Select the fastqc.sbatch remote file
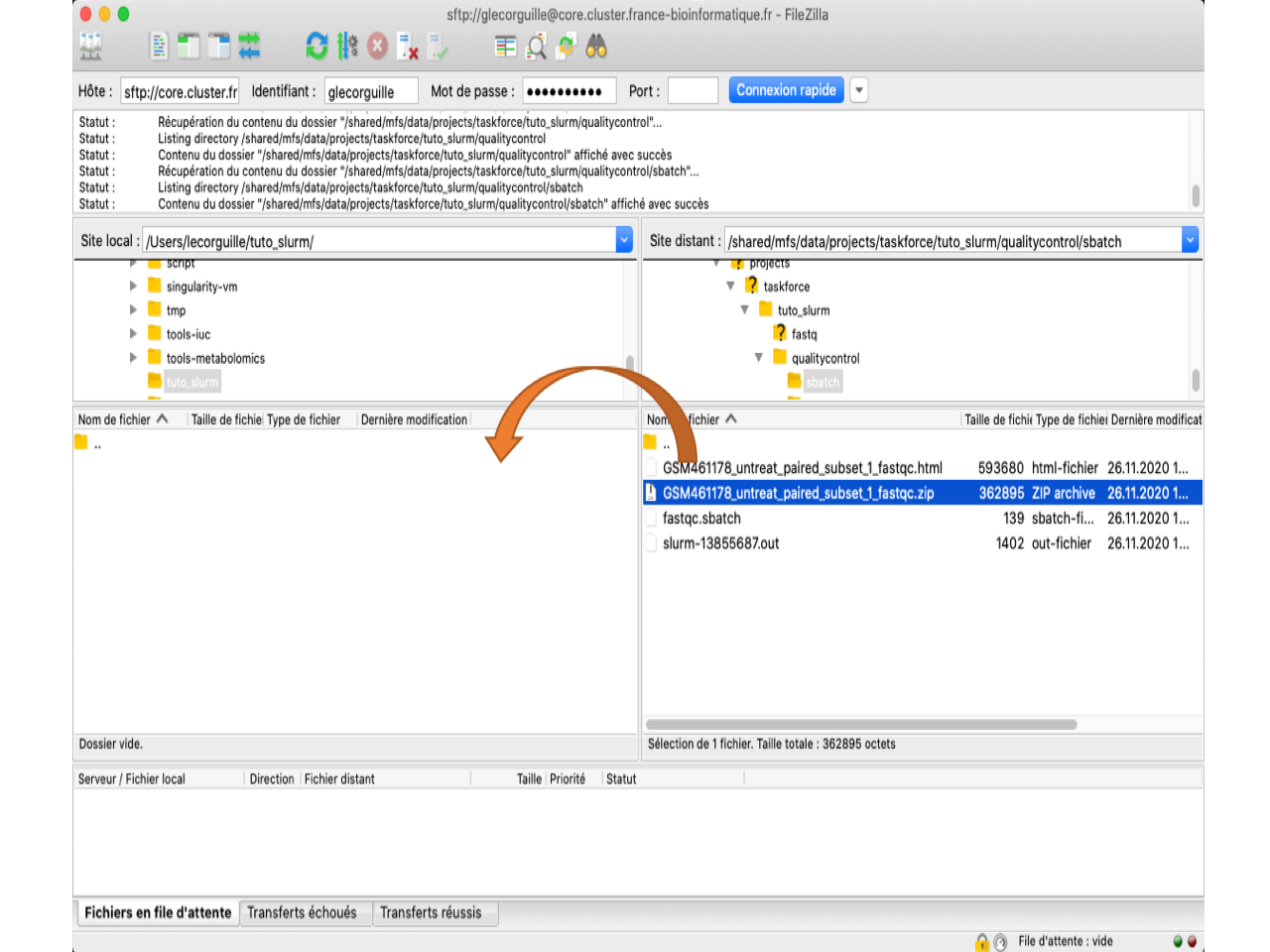The image size is (1270, 952). (701, 519)
